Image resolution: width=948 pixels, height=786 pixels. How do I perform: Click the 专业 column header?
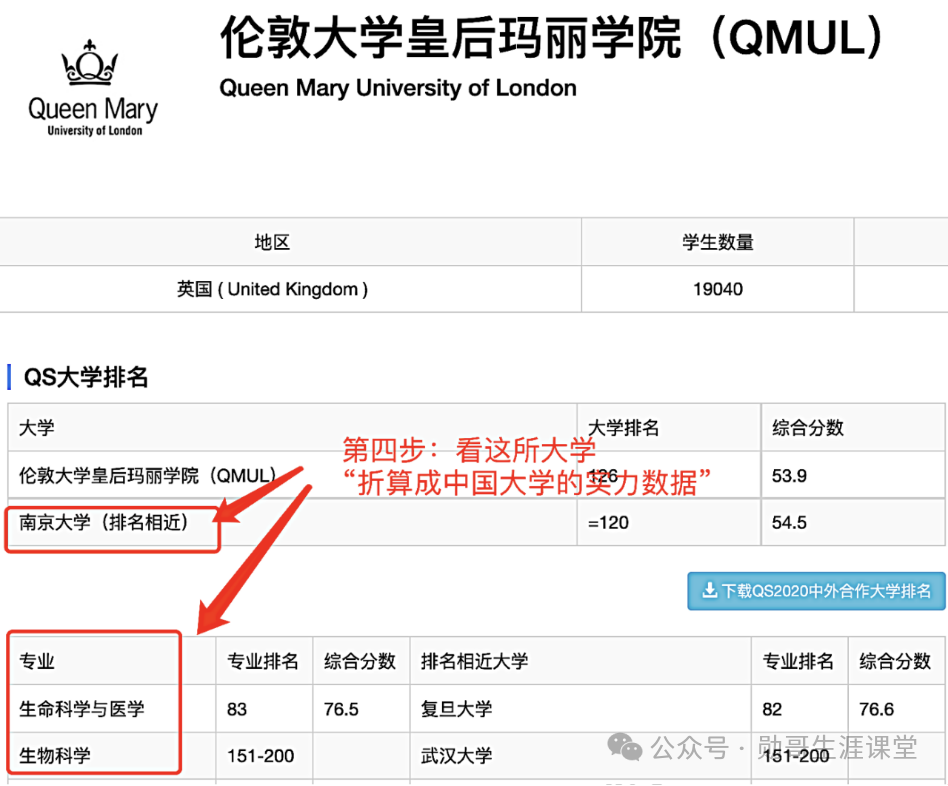[37, 661]
